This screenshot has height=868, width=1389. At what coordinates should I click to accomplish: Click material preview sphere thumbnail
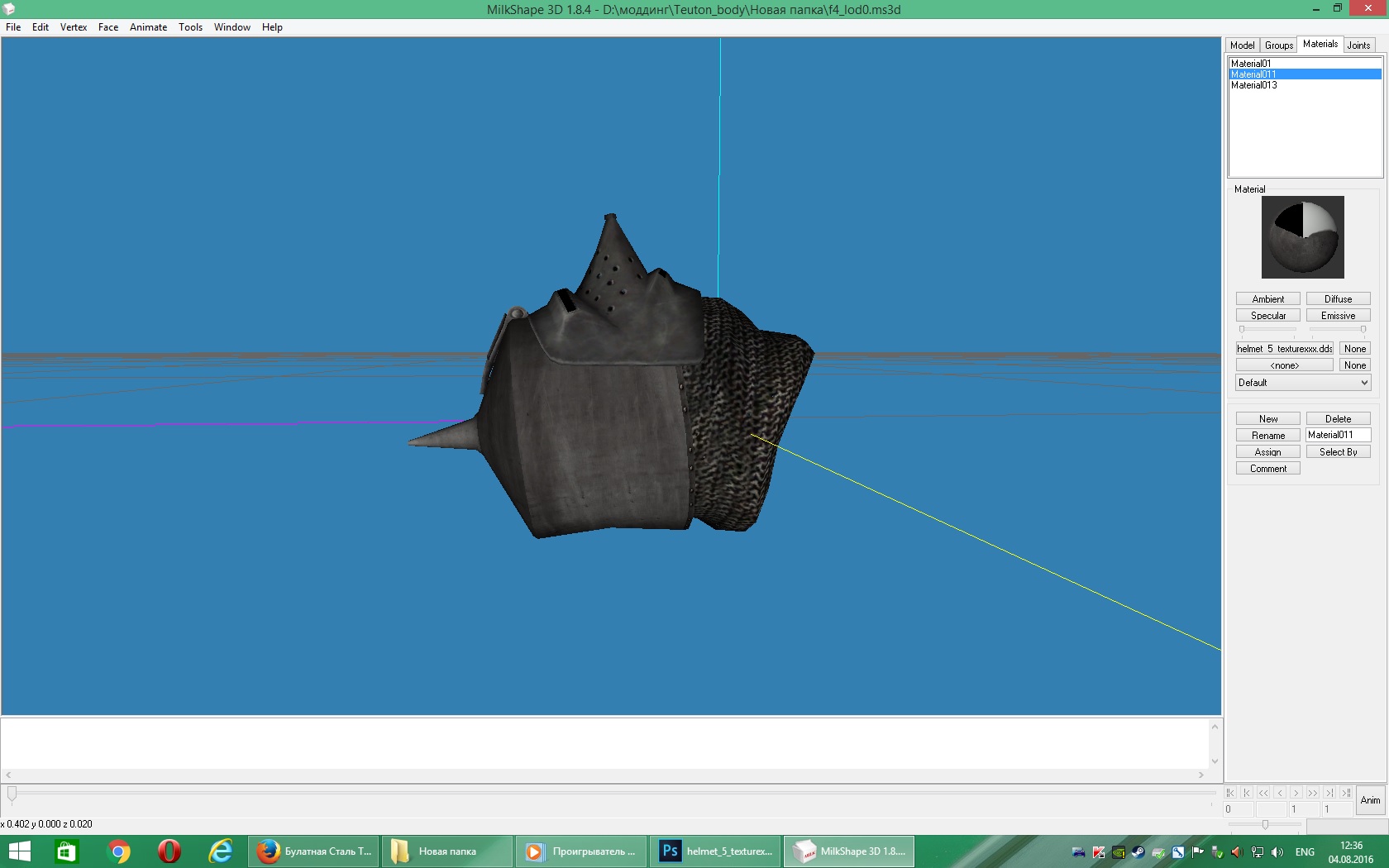[x=1303, y=237]
